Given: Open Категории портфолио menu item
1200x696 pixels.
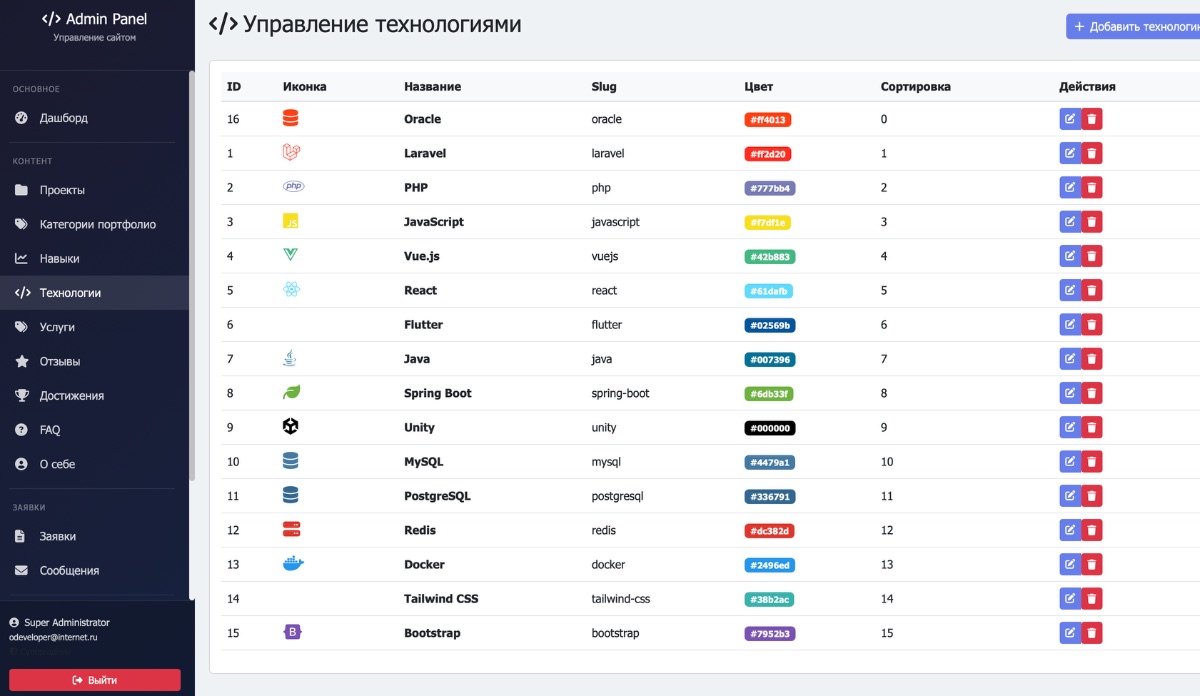Looking at the screenshot, I should click(94, 224).
